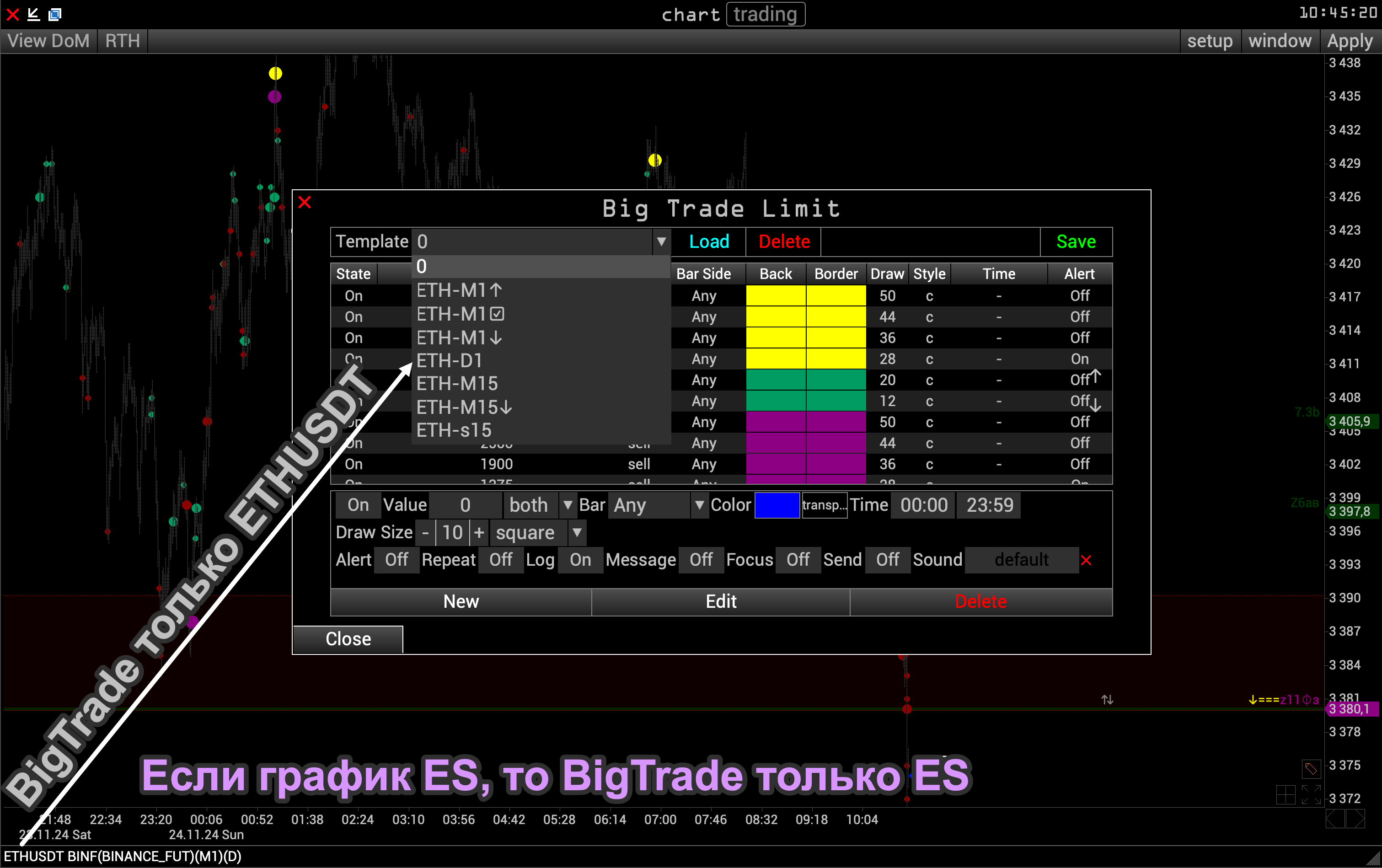1382x868 pixels.
Task: Open the both side dropdown arrow
Action: (x=567, y=505)
